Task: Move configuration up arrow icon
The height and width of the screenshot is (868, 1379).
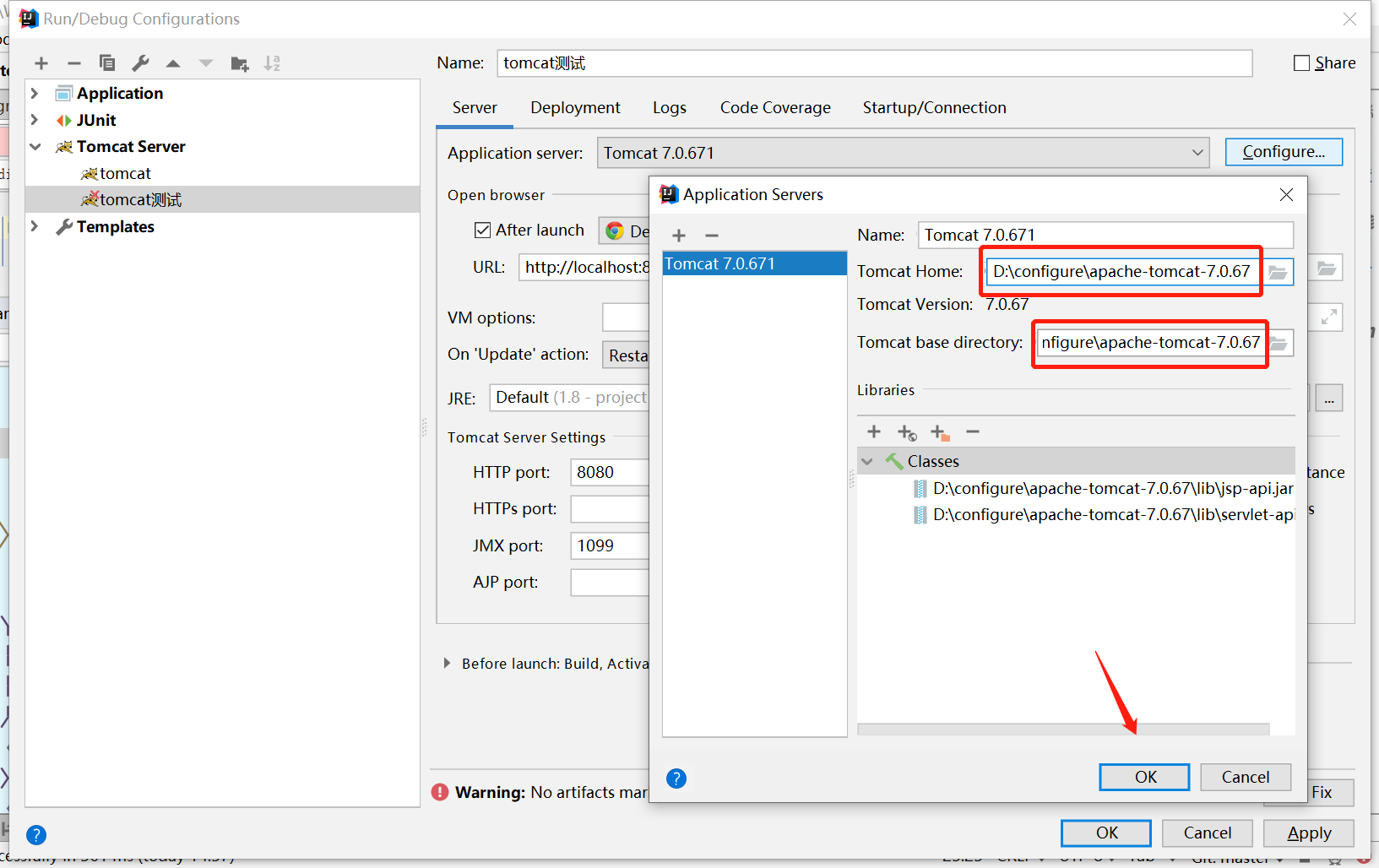Action: tap(173, 63)
